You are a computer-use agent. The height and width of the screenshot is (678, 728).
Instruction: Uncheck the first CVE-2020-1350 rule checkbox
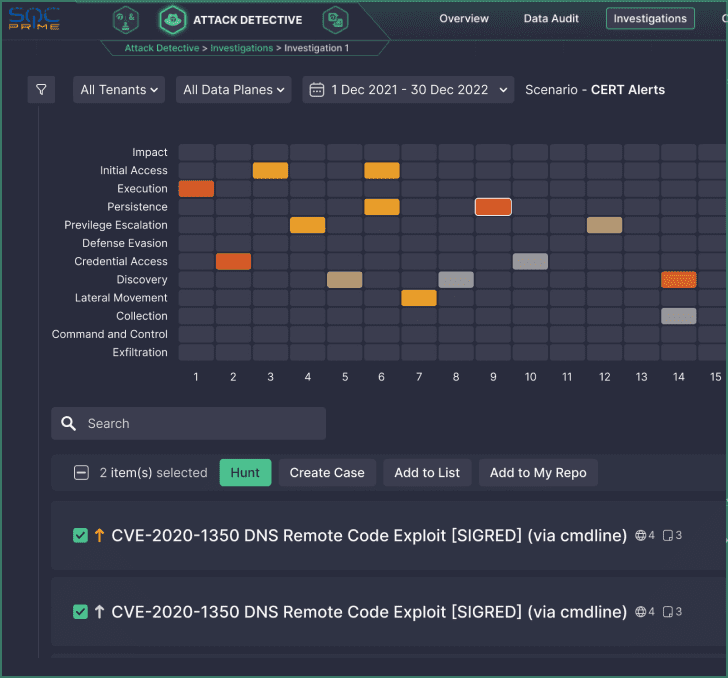(x=81, y=536)
